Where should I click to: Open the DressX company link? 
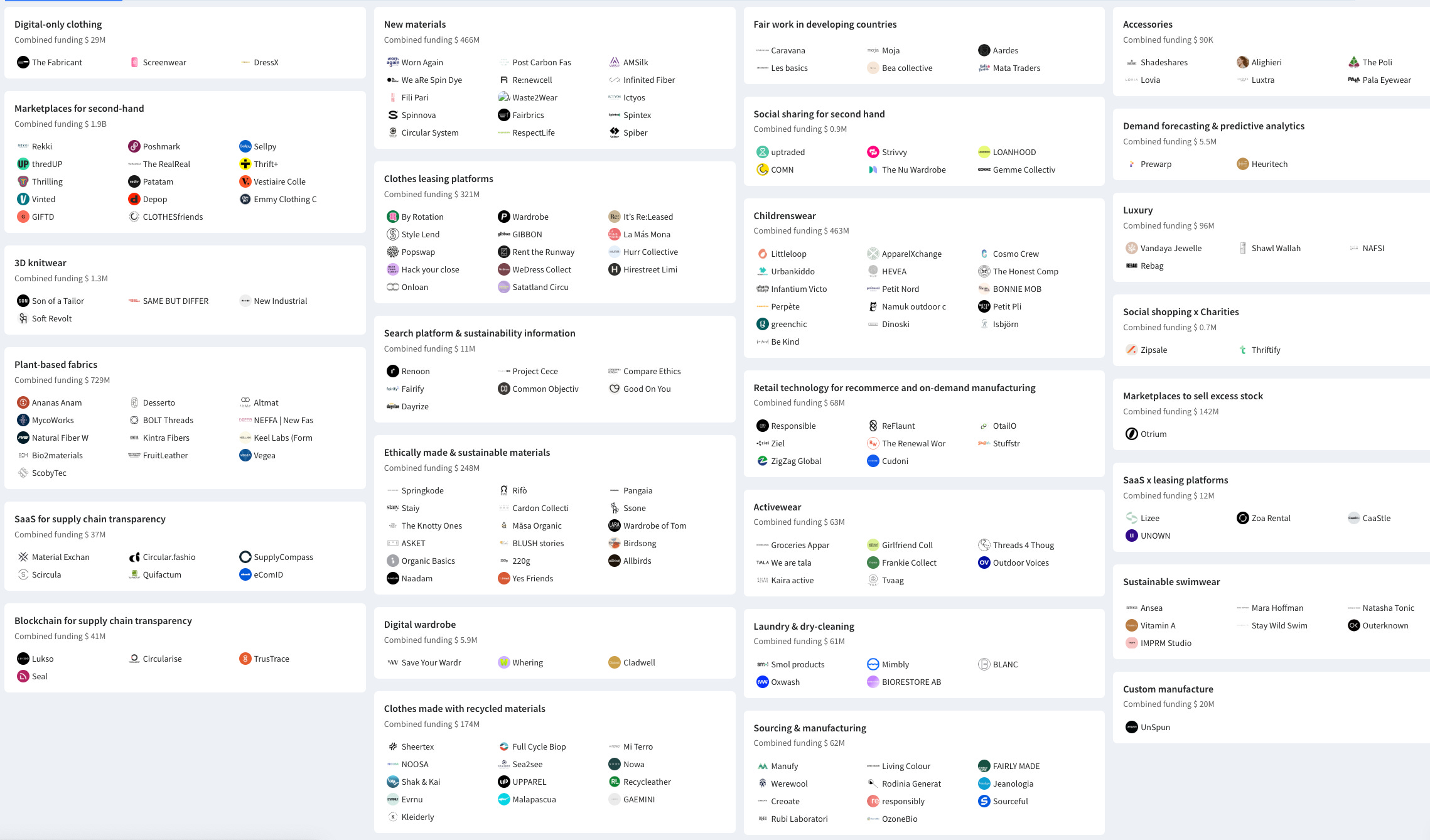(x=266, y=62)
